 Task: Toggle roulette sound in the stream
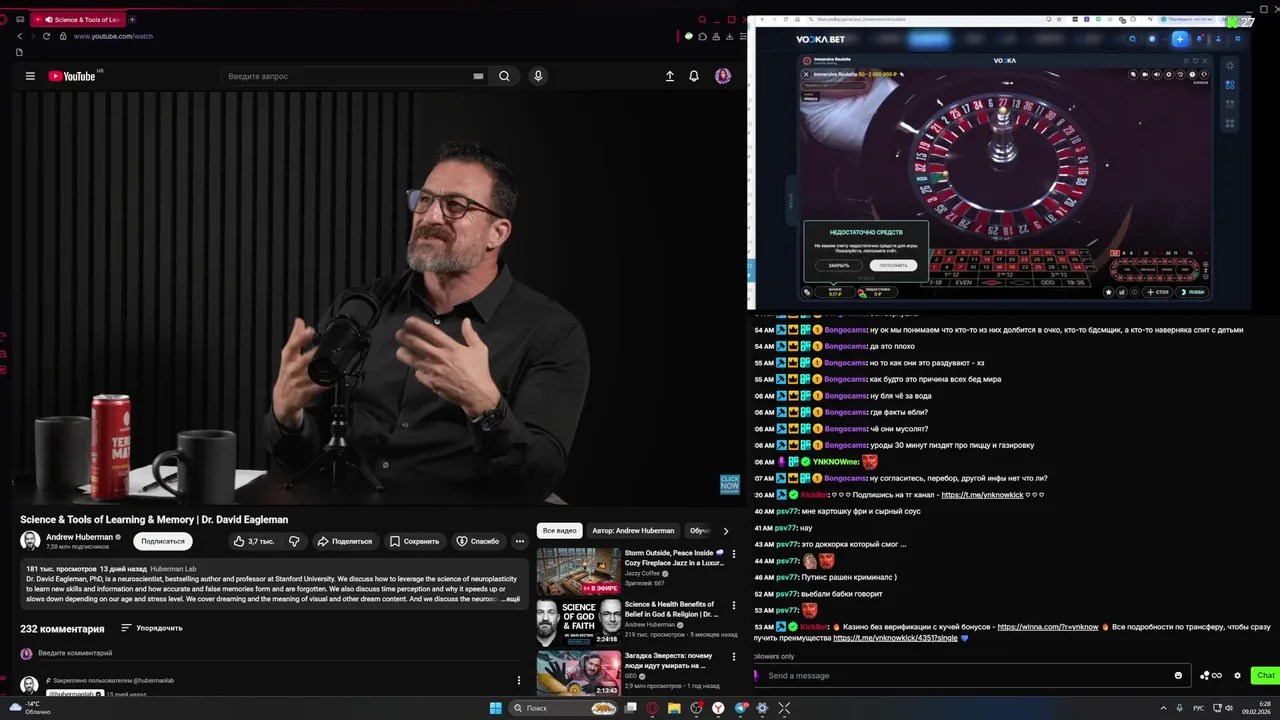pos(1157,74)
